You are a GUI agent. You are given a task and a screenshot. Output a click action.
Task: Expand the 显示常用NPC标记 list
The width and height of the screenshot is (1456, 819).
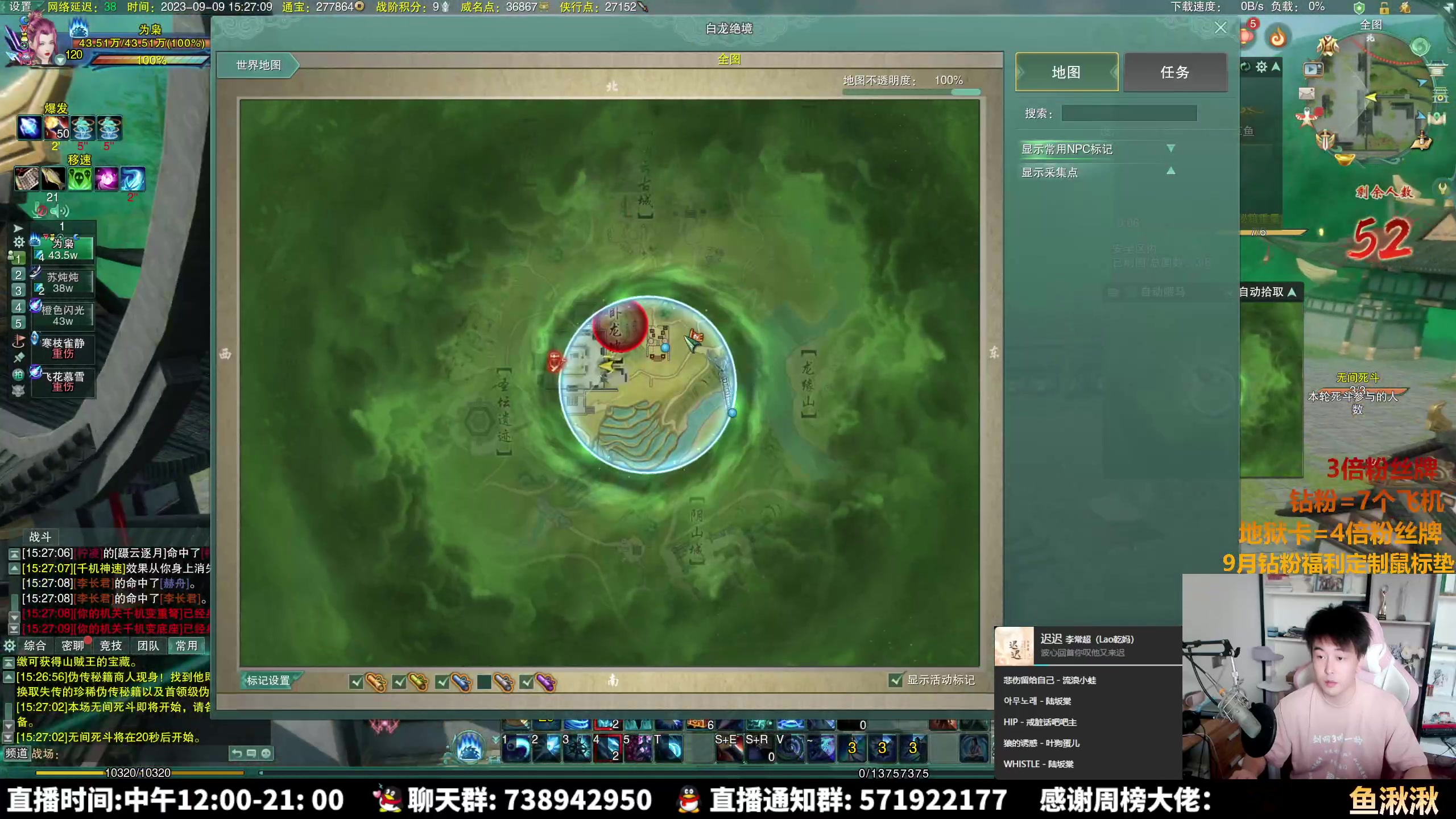1170,148
